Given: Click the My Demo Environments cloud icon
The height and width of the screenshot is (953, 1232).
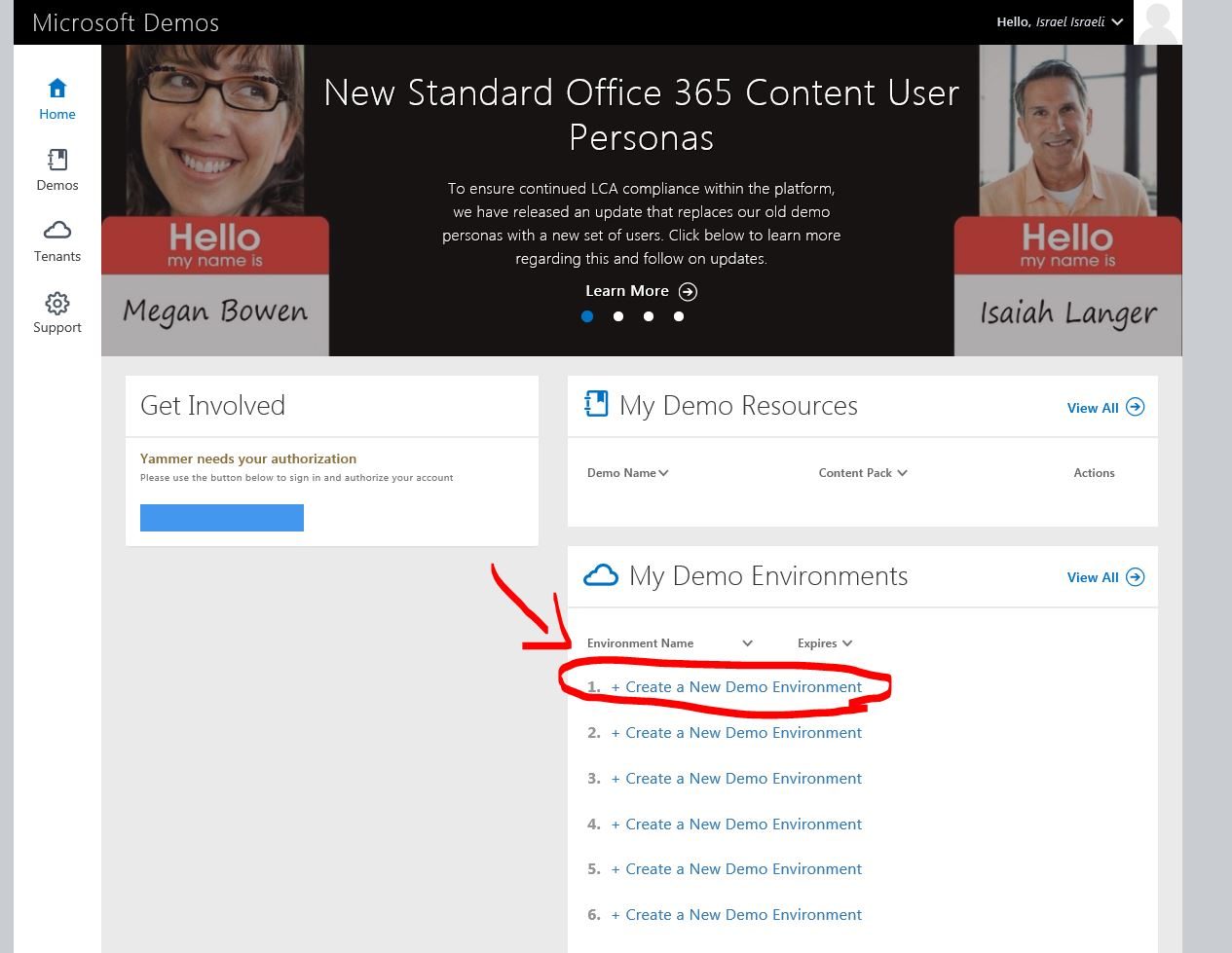Looking at the screenshot, I should tap(600, 575).
